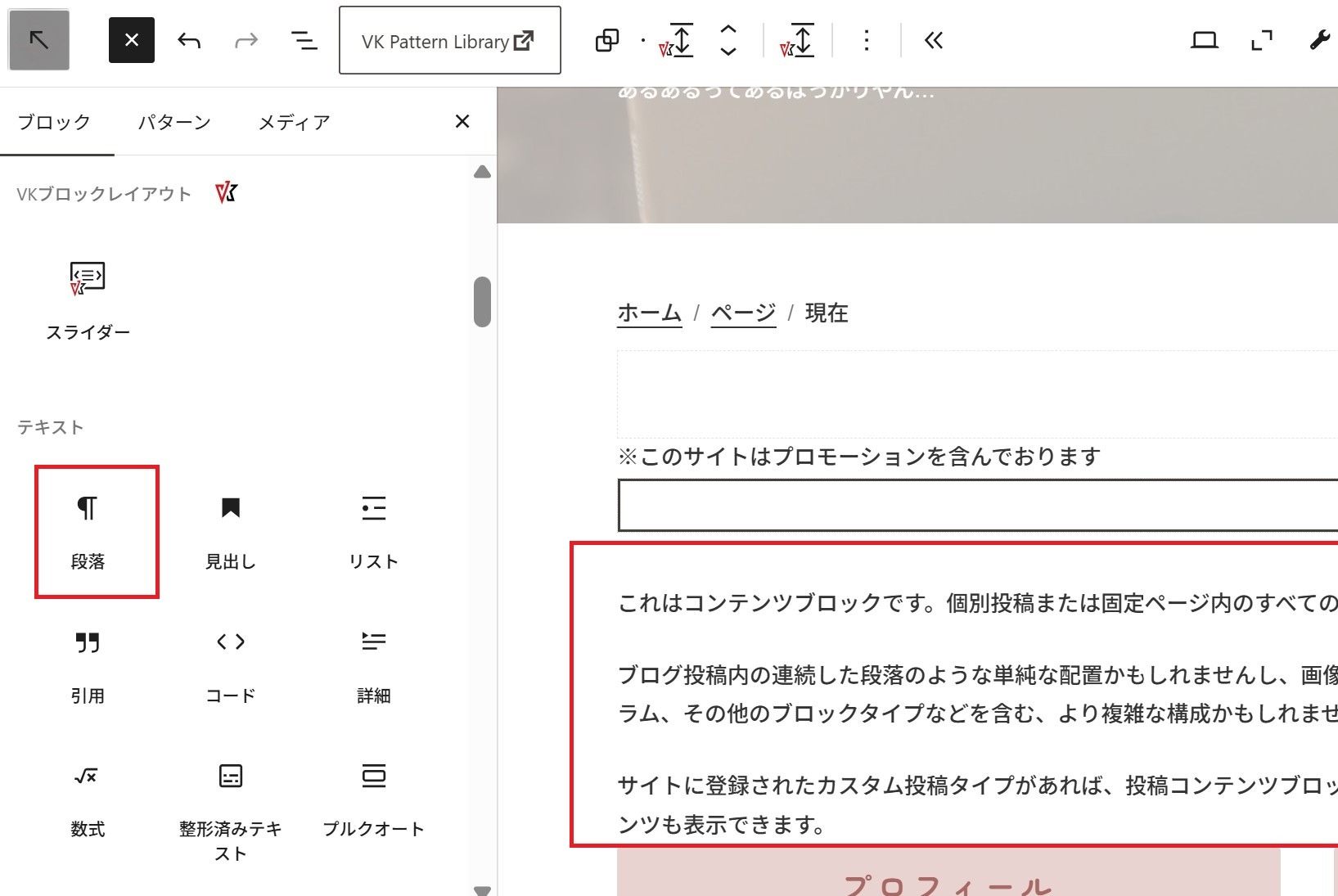Close the block inserter toggle button
This screenshot has height=896, width=1338.
click(132, 40)
